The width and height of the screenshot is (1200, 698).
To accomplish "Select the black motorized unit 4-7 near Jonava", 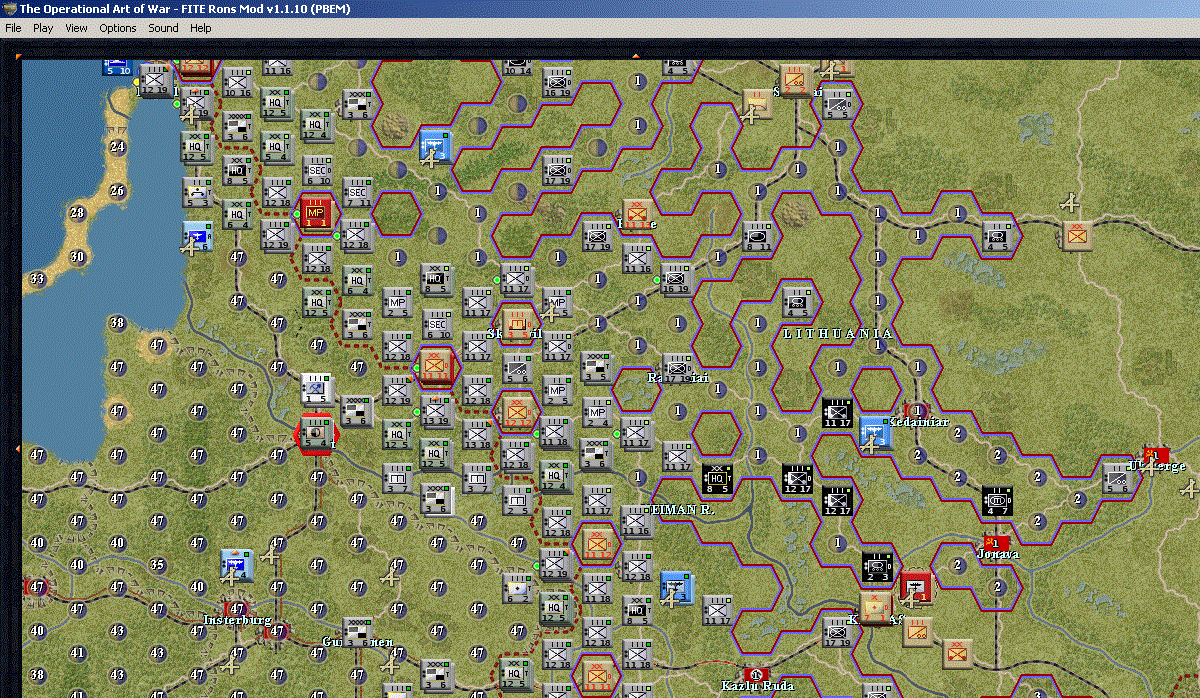I will click(997, 501).
